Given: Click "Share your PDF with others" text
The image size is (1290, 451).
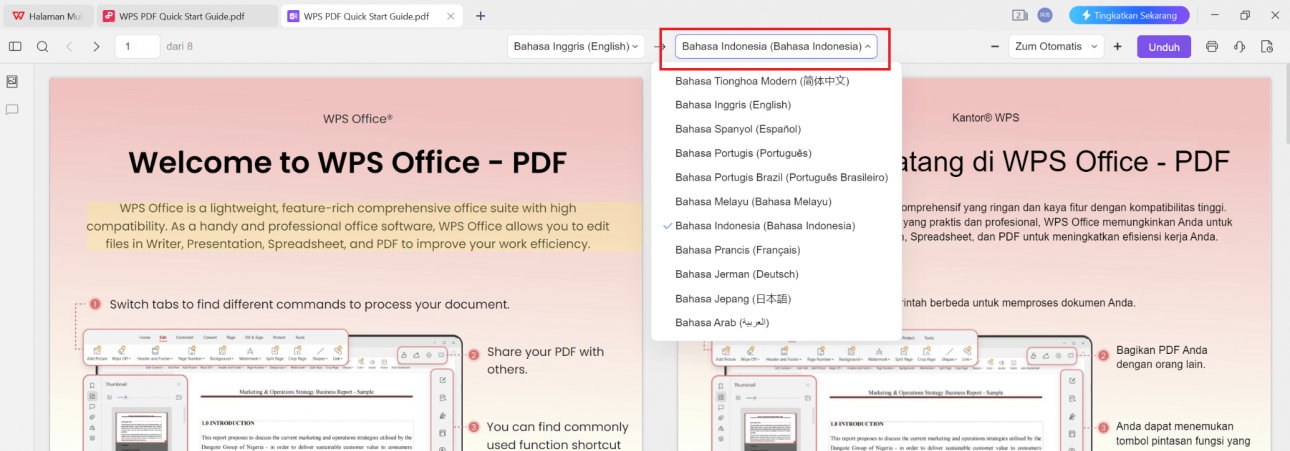Looking at the screenshot, I should pos(545,360).
